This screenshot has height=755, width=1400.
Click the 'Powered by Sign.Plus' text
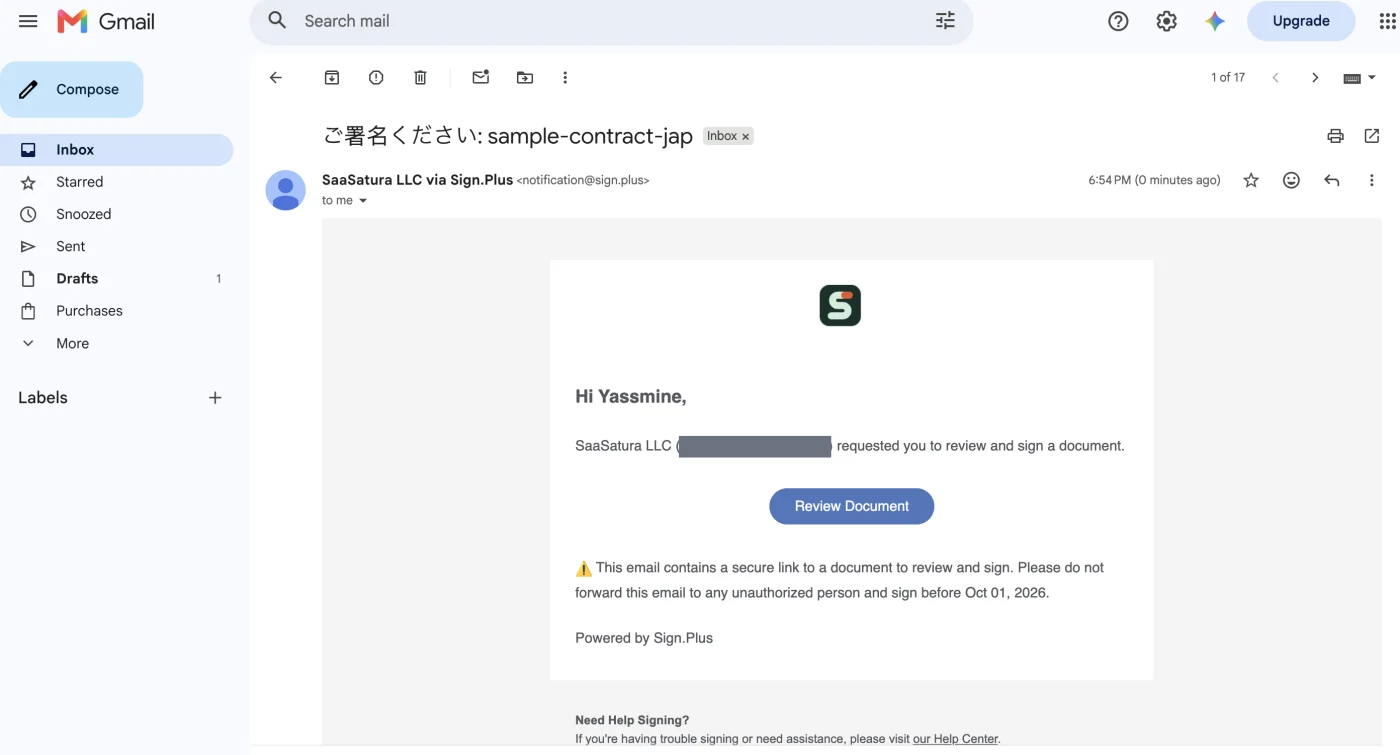click(644, 638)
